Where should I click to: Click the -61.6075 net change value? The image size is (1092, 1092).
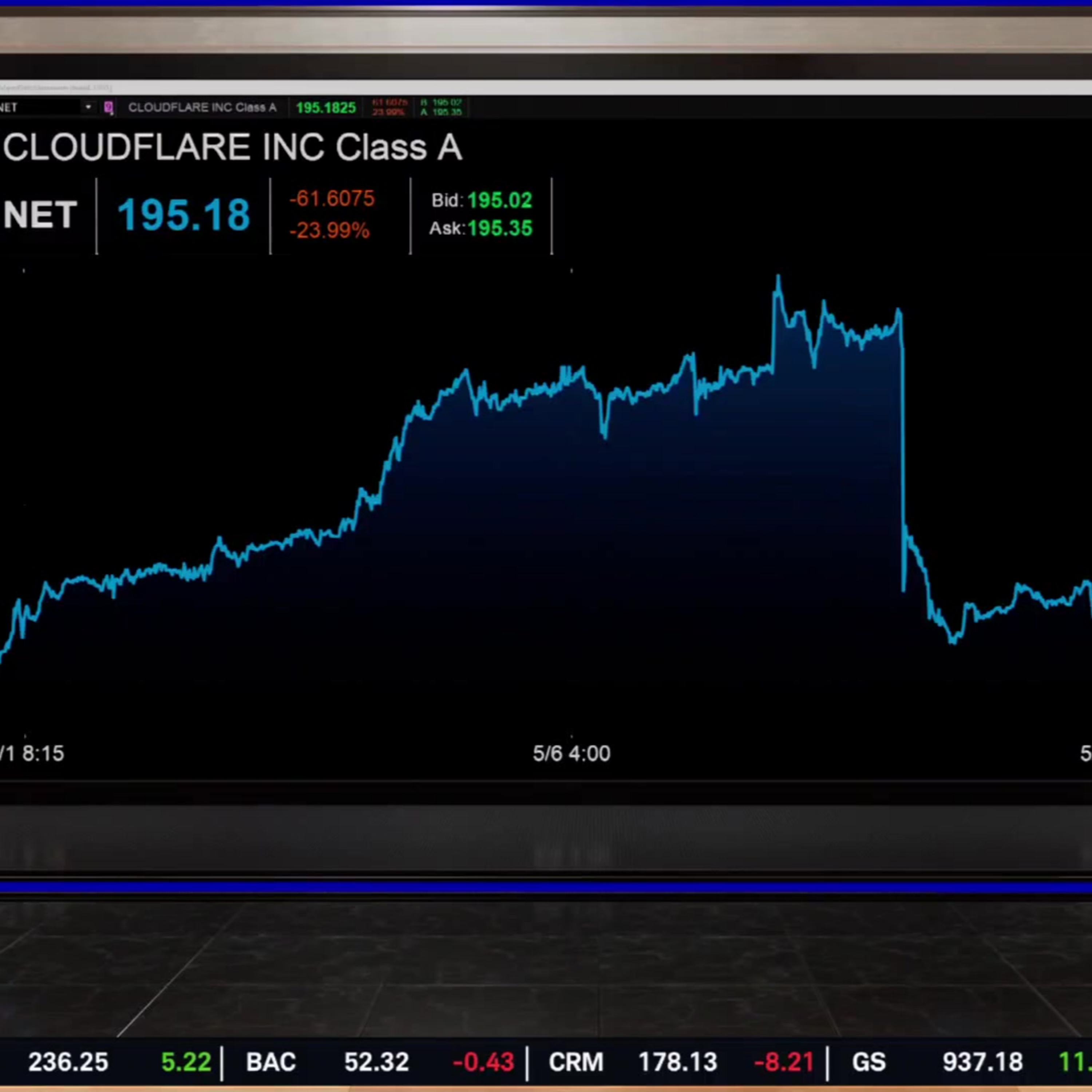click(x=332, y=198)
